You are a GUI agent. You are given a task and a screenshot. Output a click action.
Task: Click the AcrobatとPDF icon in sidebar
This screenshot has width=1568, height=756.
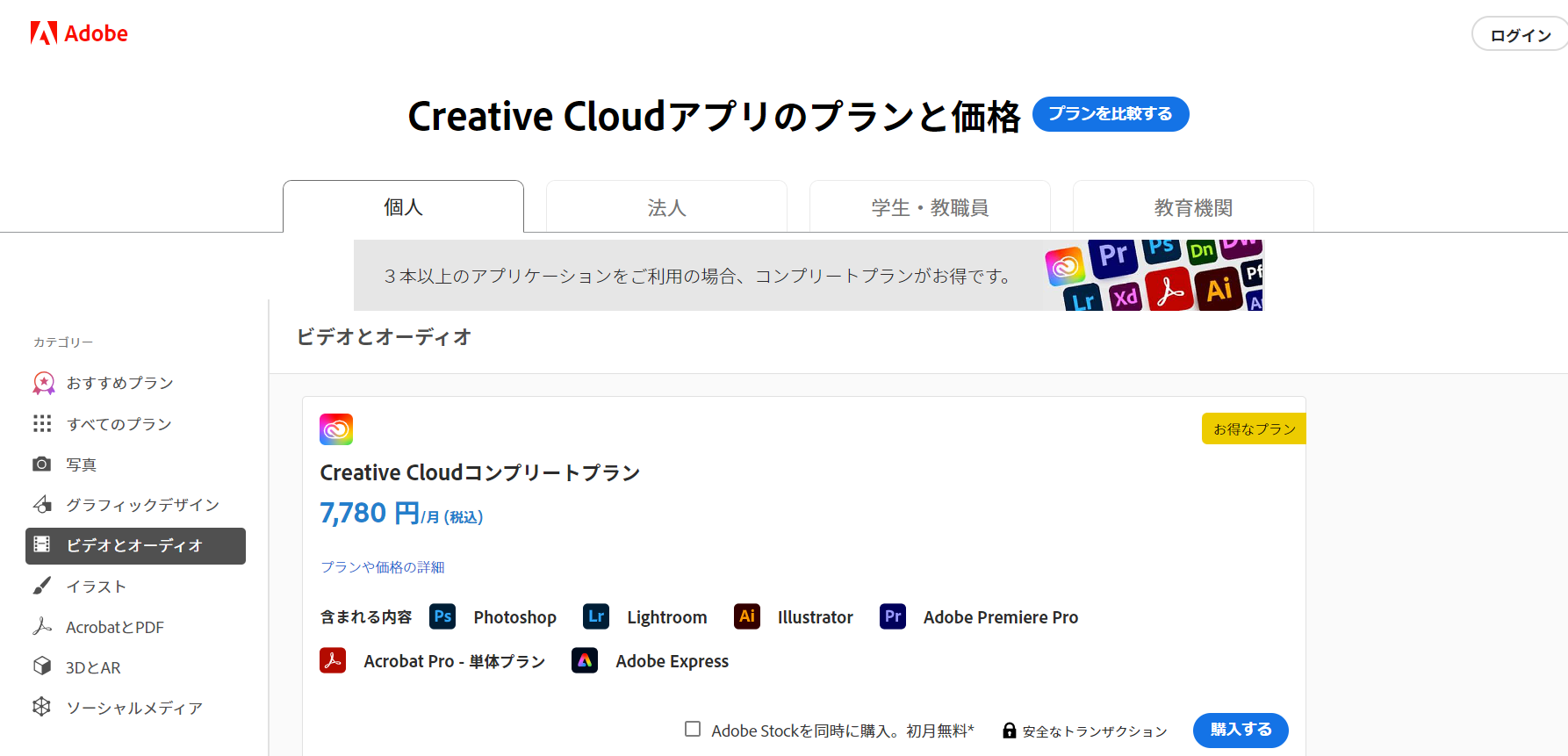click(x=42, y=626)
